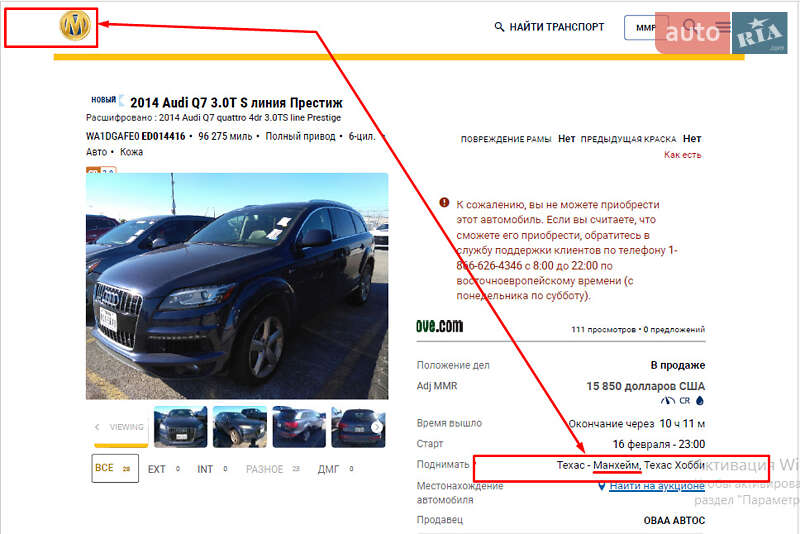
Task: Advance thumbnails with the right arrow
Action: pyautogui.click(x=377, y=427)
